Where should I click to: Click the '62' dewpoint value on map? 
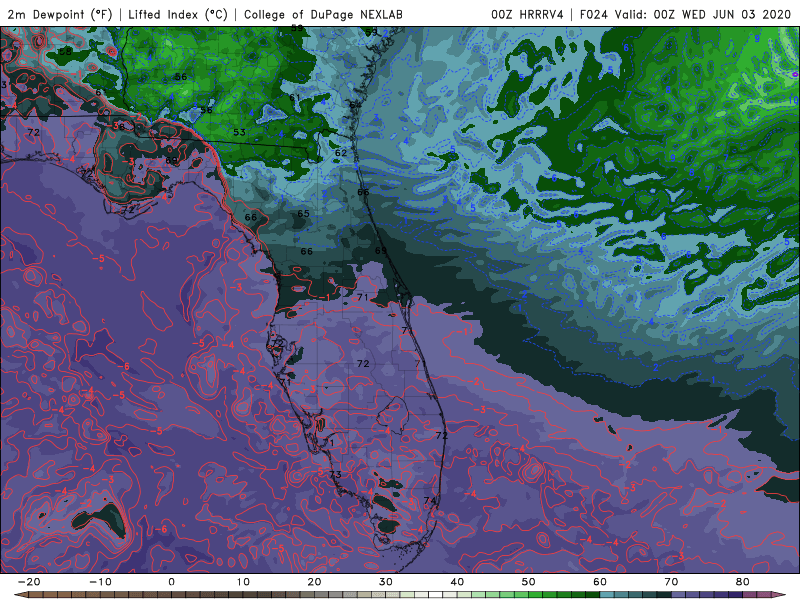tap(341, 153)
